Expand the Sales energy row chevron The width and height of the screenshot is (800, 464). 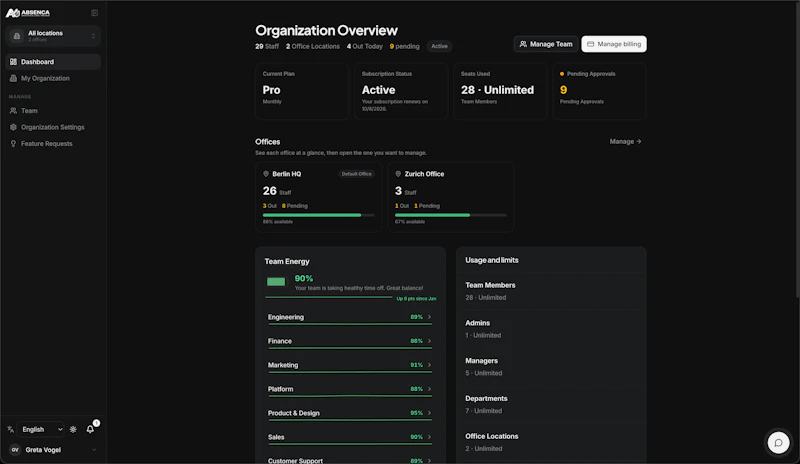430,437
